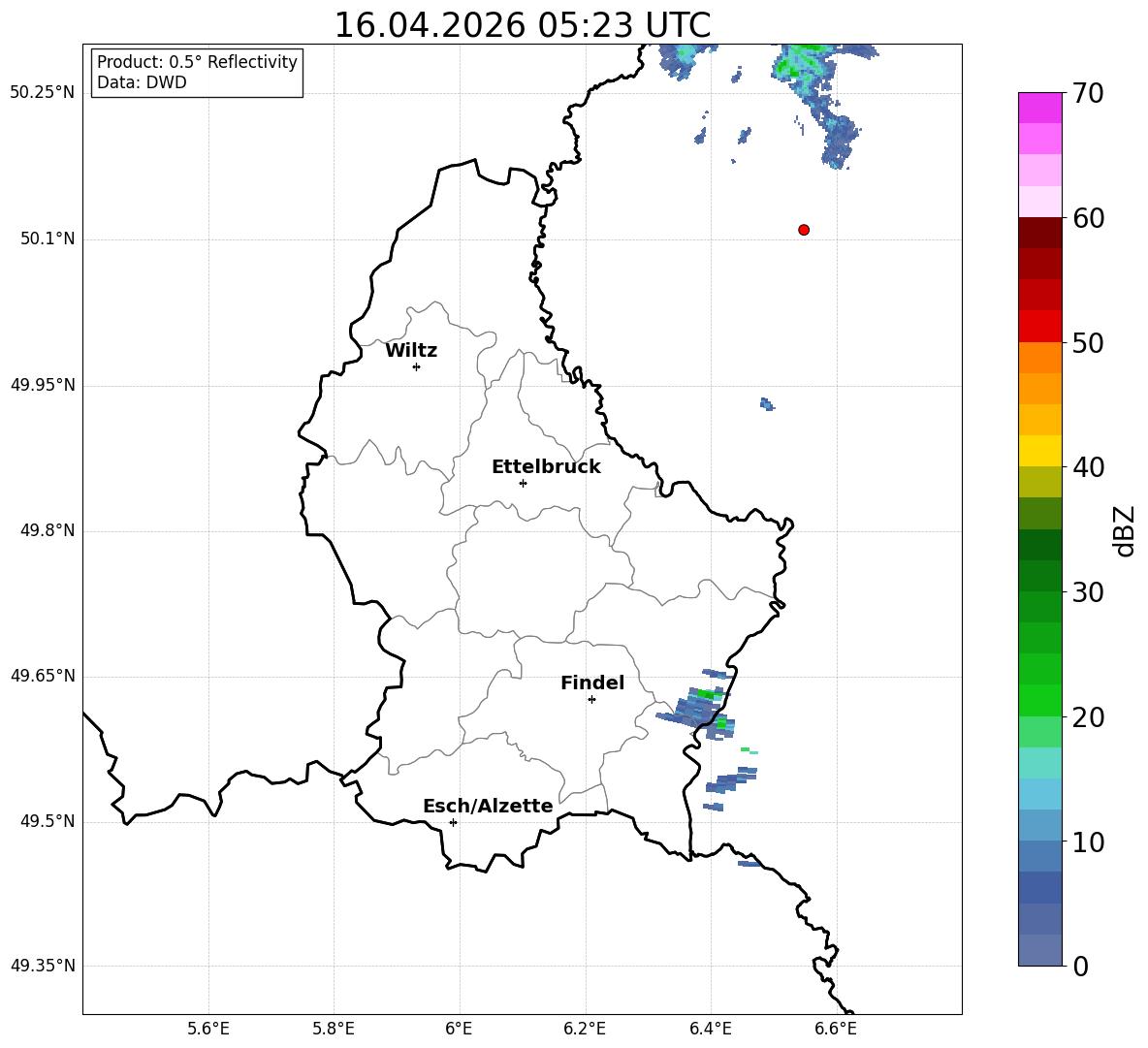Click the dBZ colorbar axis label

(x=1124, y=530)
